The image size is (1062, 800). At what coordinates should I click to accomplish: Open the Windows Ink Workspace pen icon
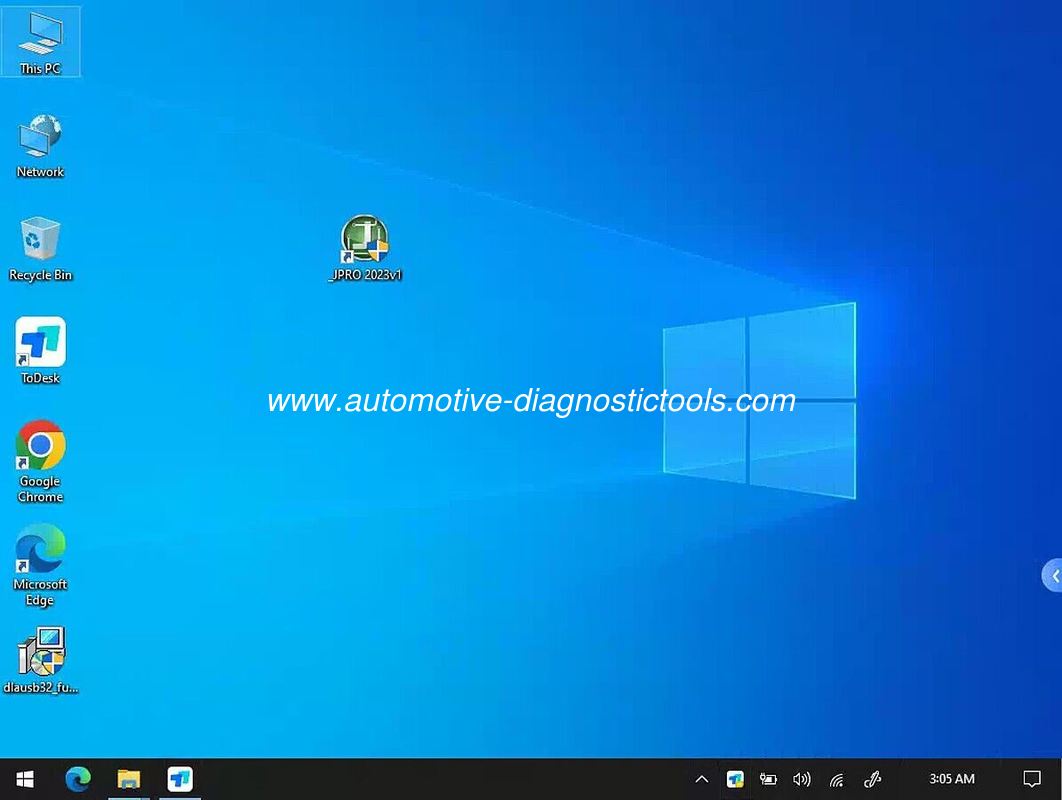pyautogui.click(x=872, y=779)
